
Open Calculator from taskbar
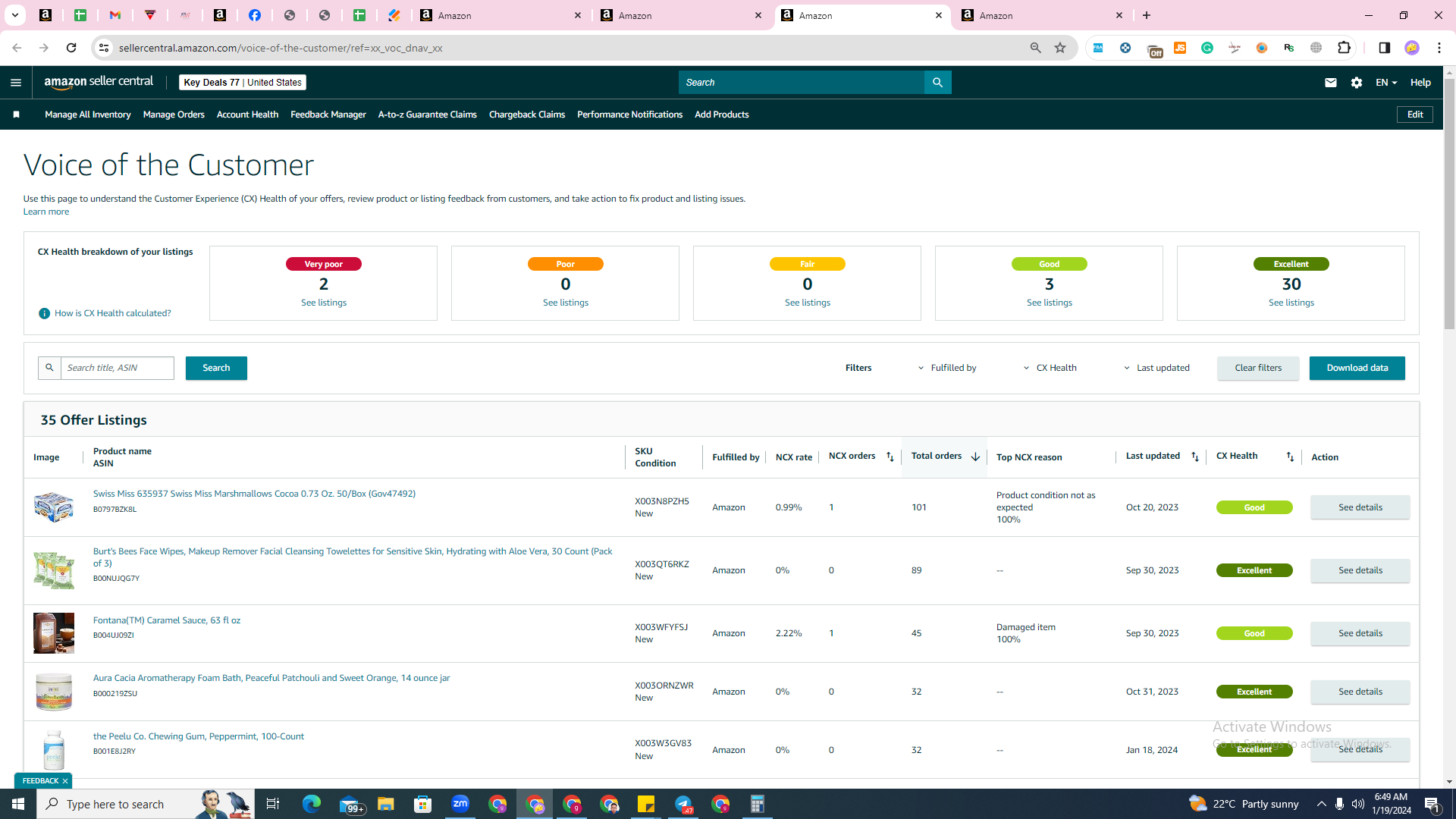[x=758, y=804]
